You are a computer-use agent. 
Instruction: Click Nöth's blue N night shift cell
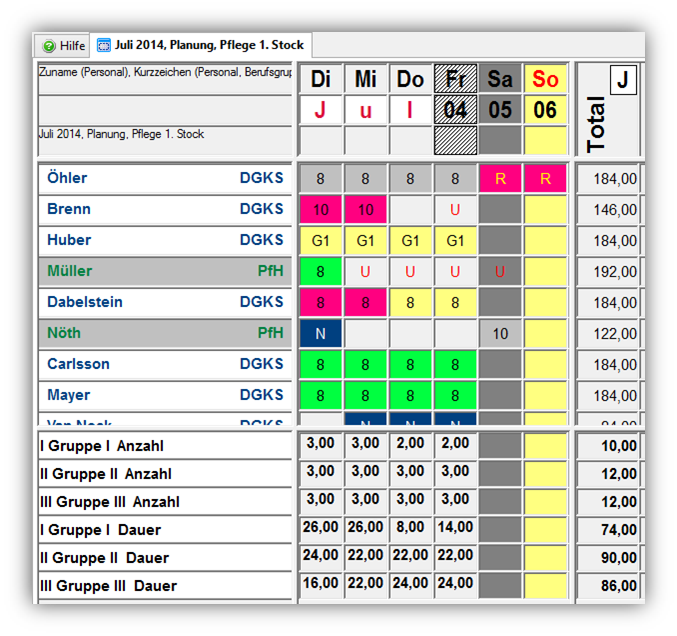pyautogui.click(x=320, y=333)
